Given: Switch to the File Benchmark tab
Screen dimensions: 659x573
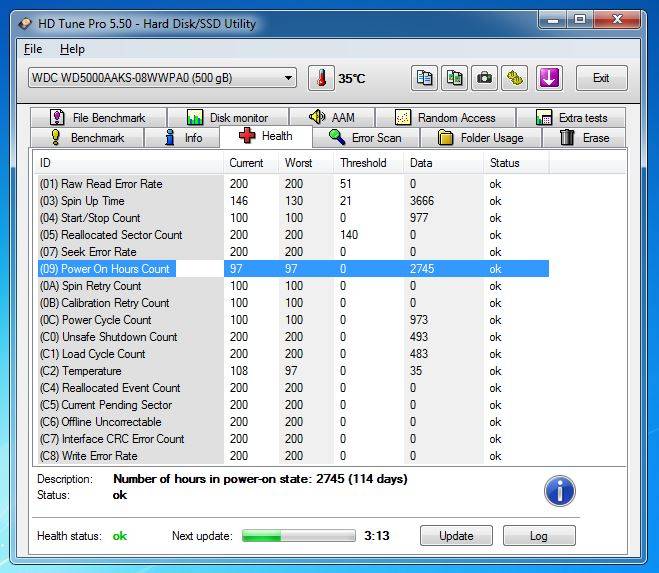Looking at the screenshot, I should coord(98,118).
